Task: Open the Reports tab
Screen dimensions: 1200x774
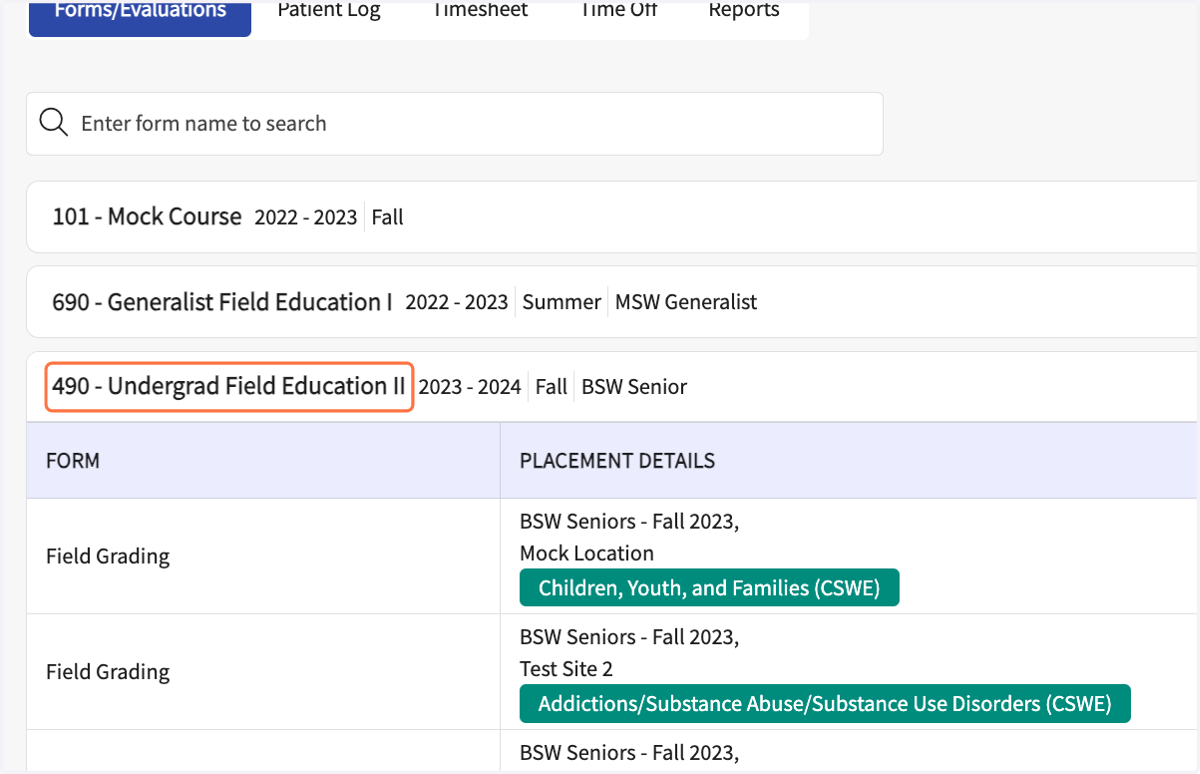Action: (744, 11)
